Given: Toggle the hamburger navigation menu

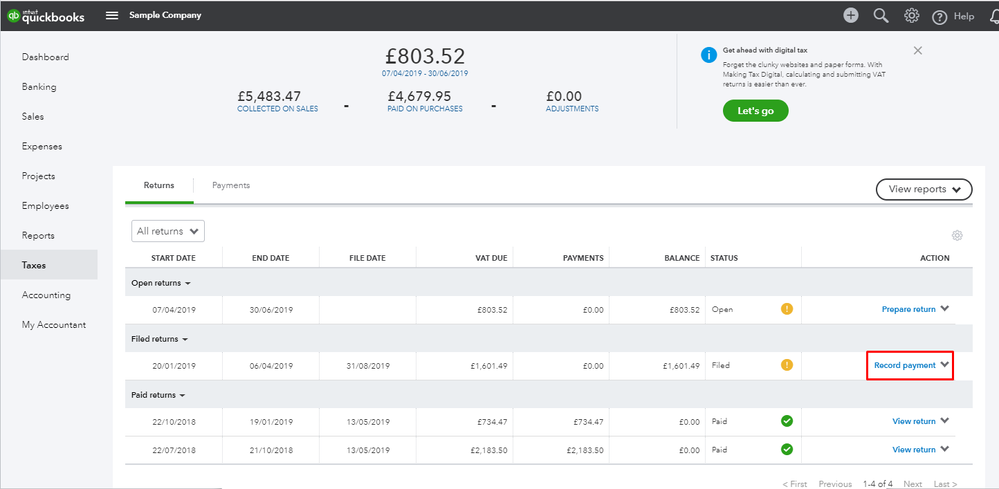Looking at the screenshot, I should 112,16.
